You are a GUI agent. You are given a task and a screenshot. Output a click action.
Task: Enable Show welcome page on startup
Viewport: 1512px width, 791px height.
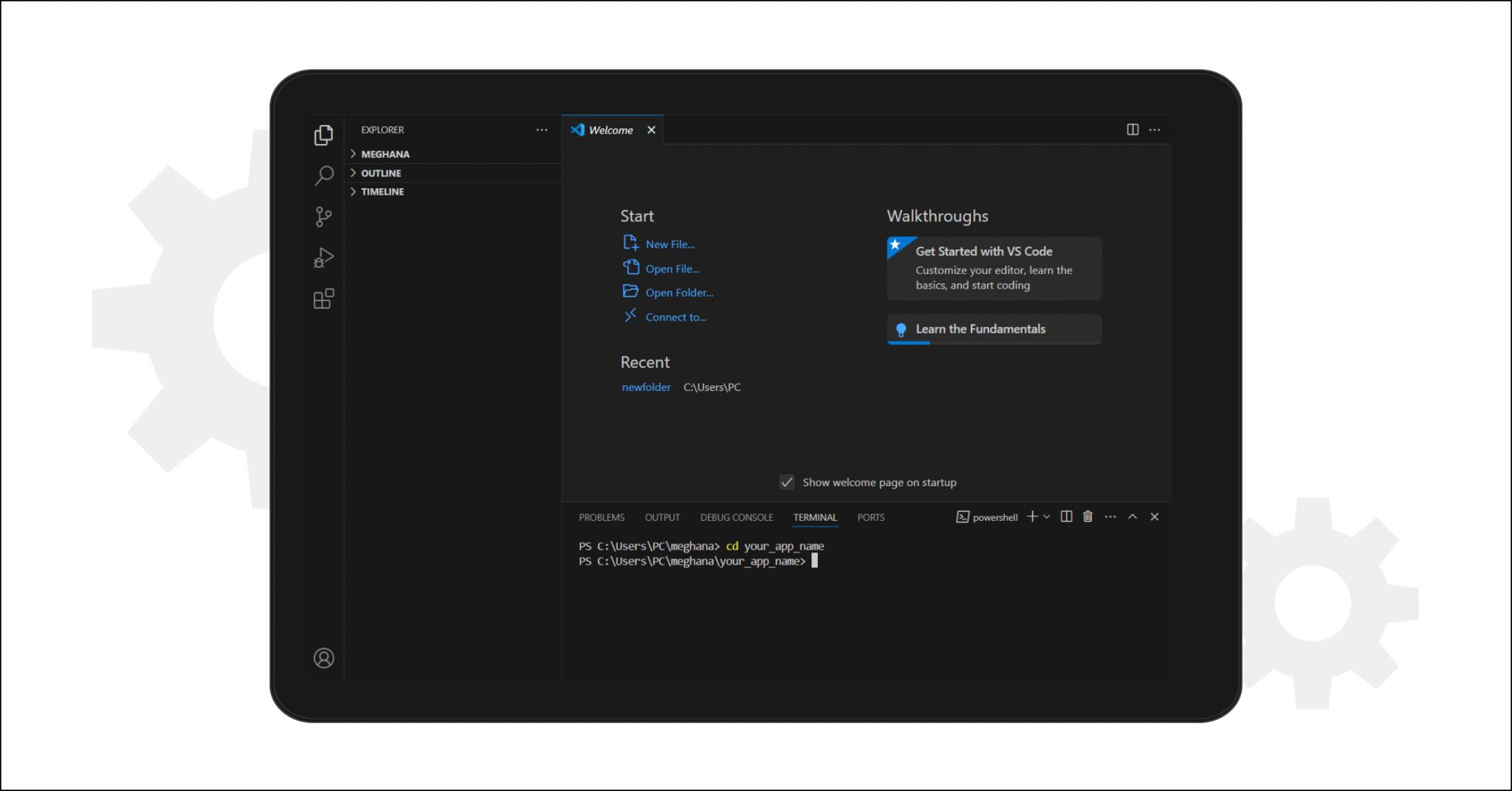coord(786,482)
